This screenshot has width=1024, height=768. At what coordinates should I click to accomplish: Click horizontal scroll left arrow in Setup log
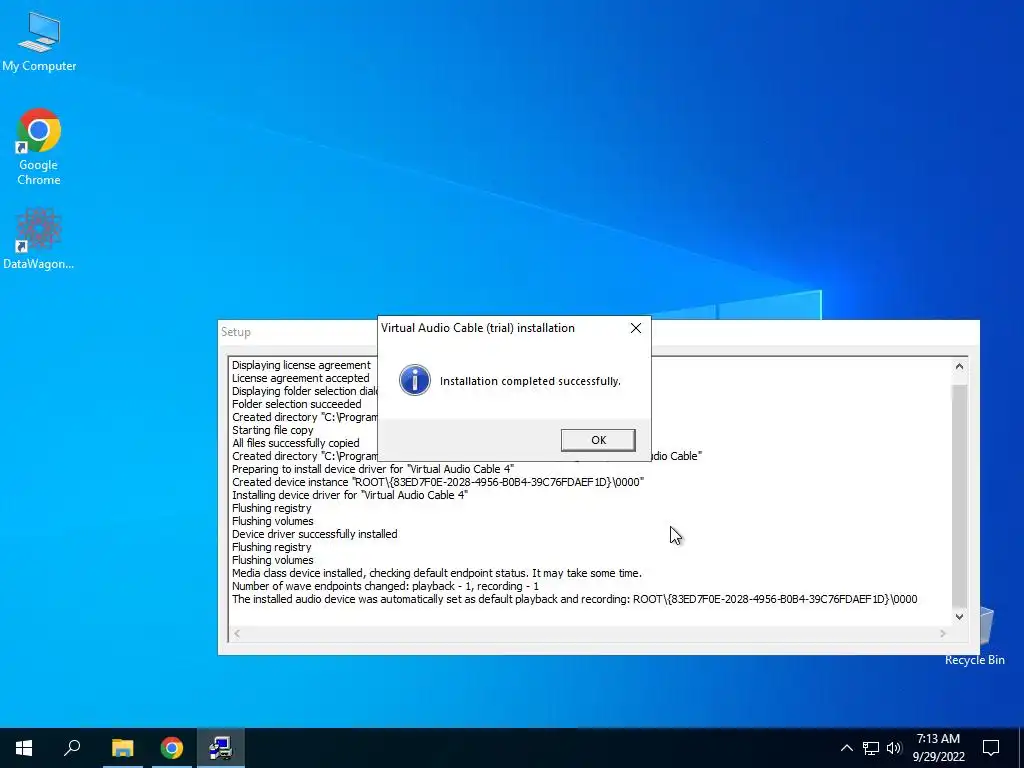pos(237,633)
